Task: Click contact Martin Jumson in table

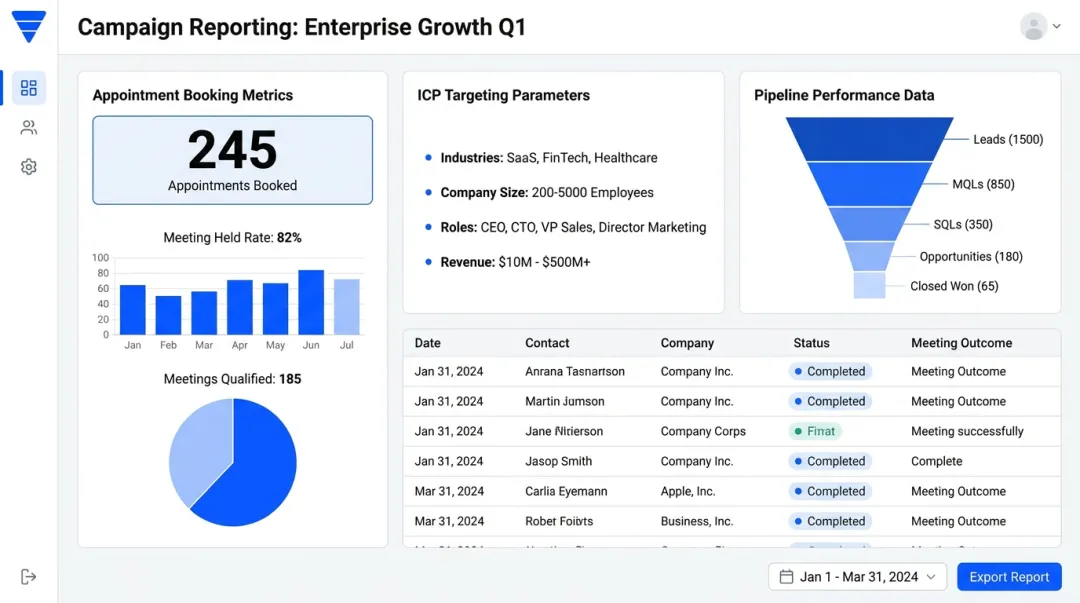Action: point(564,401)
